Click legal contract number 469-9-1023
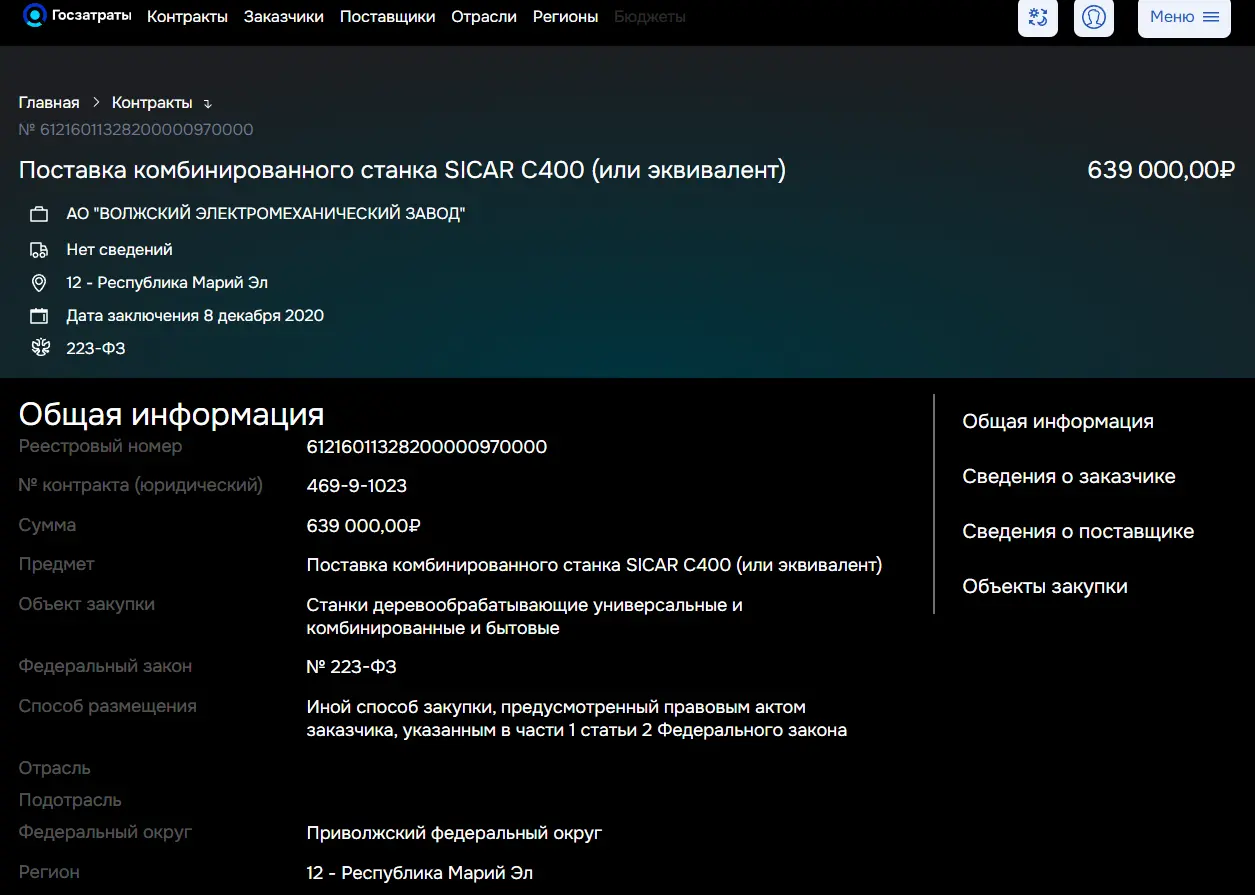This screenshot has height=895, width=1255. (357, 487)
